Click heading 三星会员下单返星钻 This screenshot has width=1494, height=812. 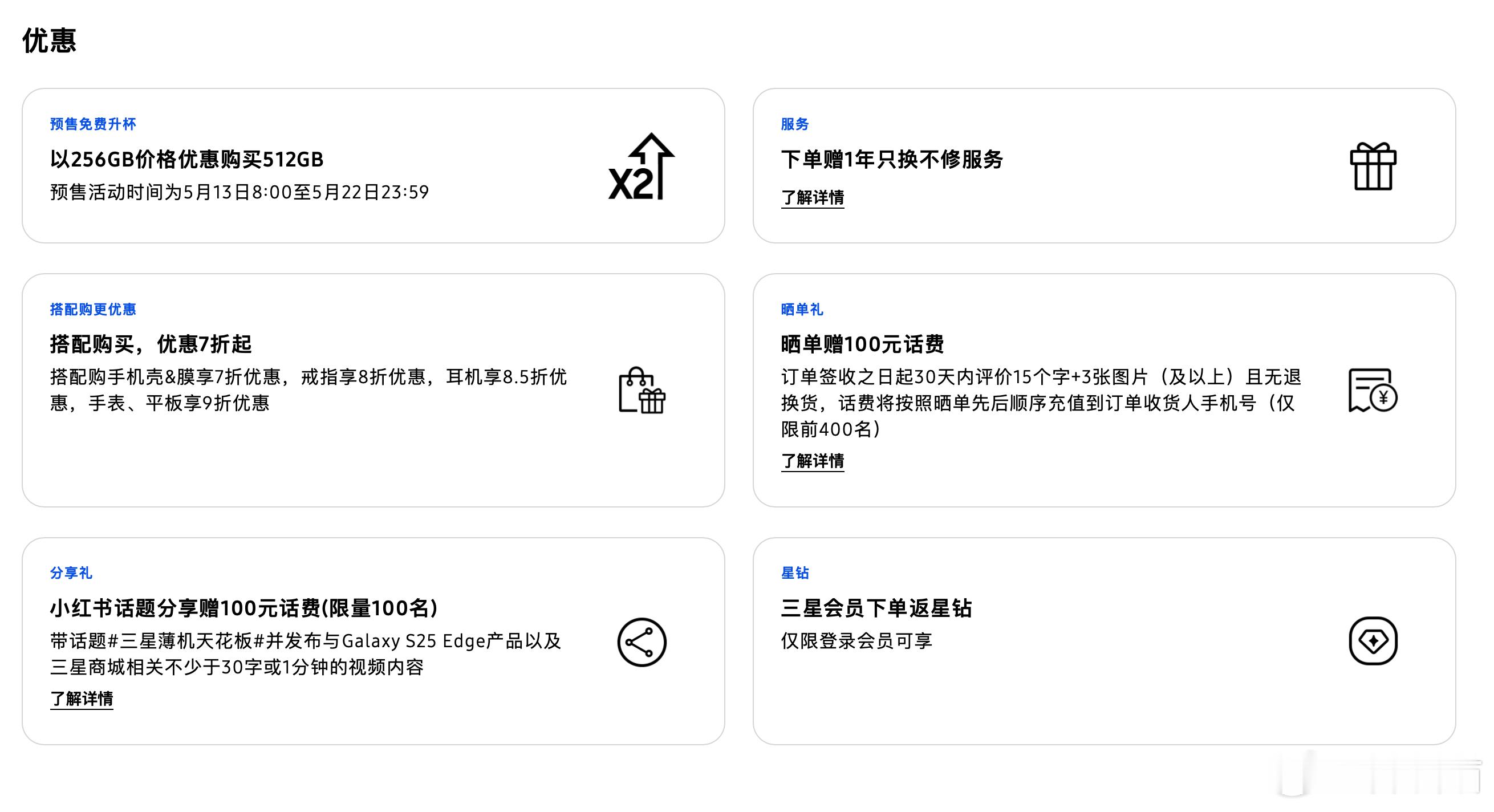[876, 608]
